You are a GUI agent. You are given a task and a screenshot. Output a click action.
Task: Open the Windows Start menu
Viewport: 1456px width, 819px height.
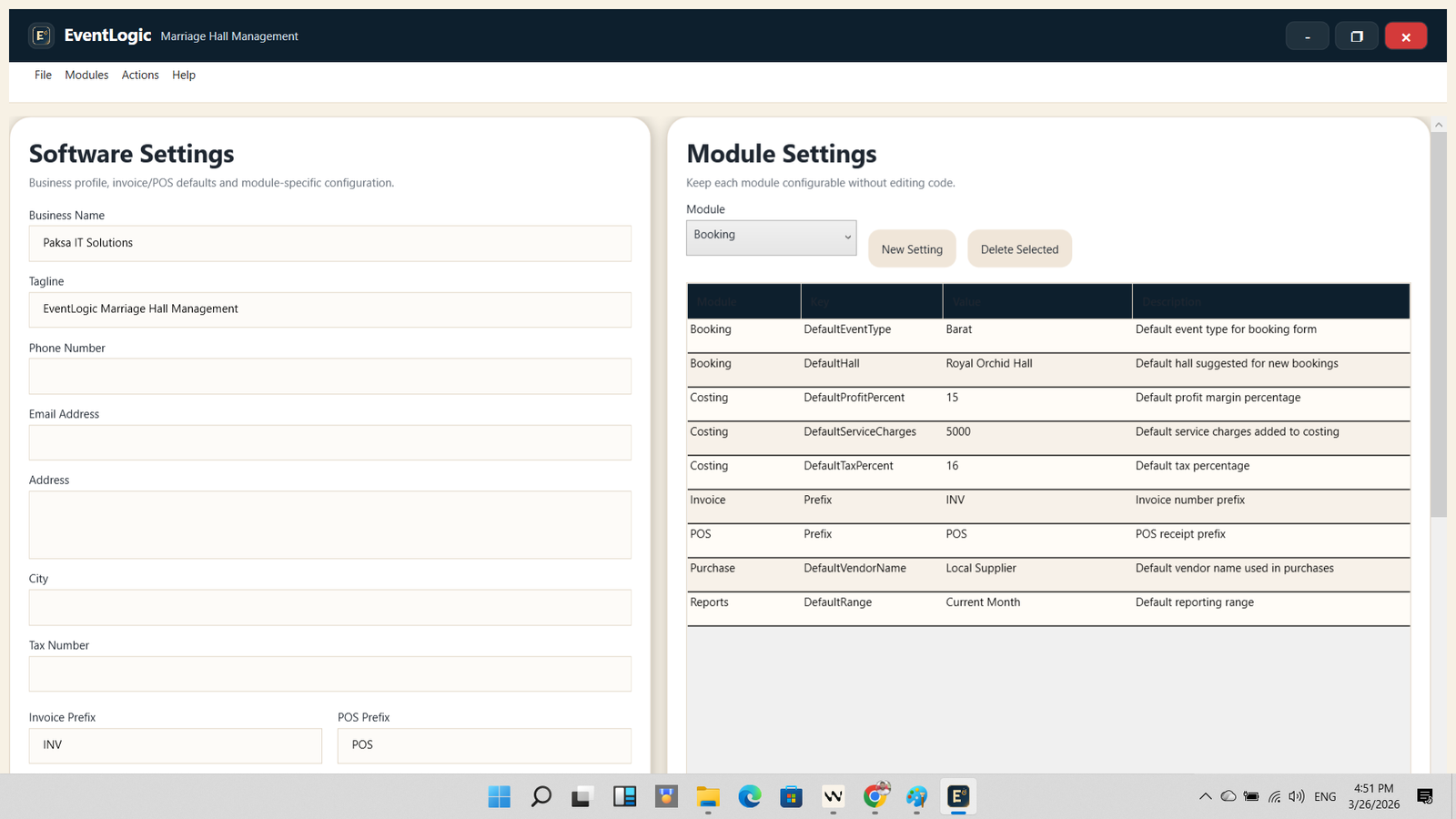coord(499,797)
